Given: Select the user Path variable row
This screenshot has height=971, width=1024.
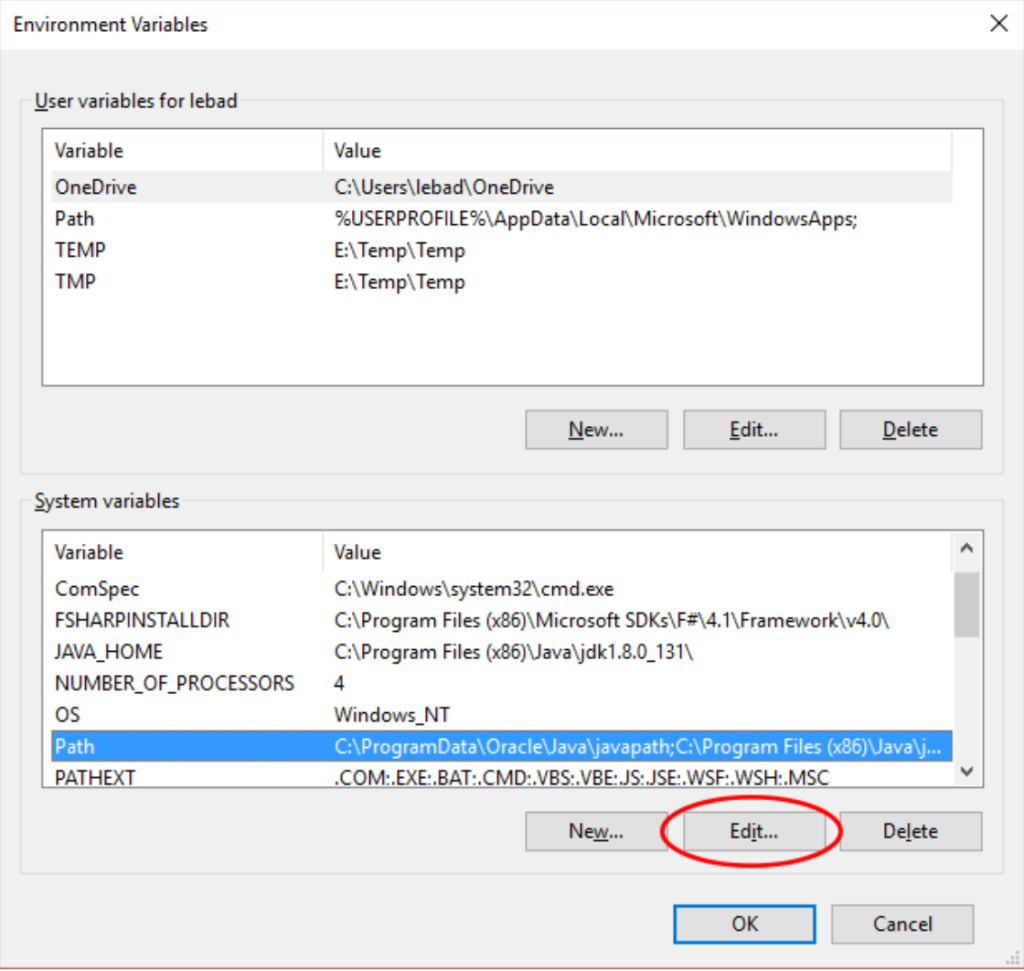Looking at the screenshot, I should coord(75,218).
